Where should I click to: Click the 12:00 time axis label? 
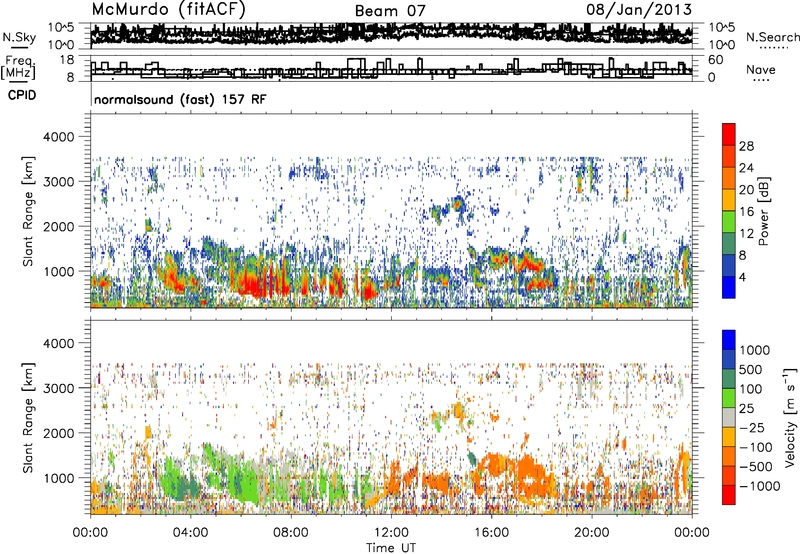(x=391, y=533)
